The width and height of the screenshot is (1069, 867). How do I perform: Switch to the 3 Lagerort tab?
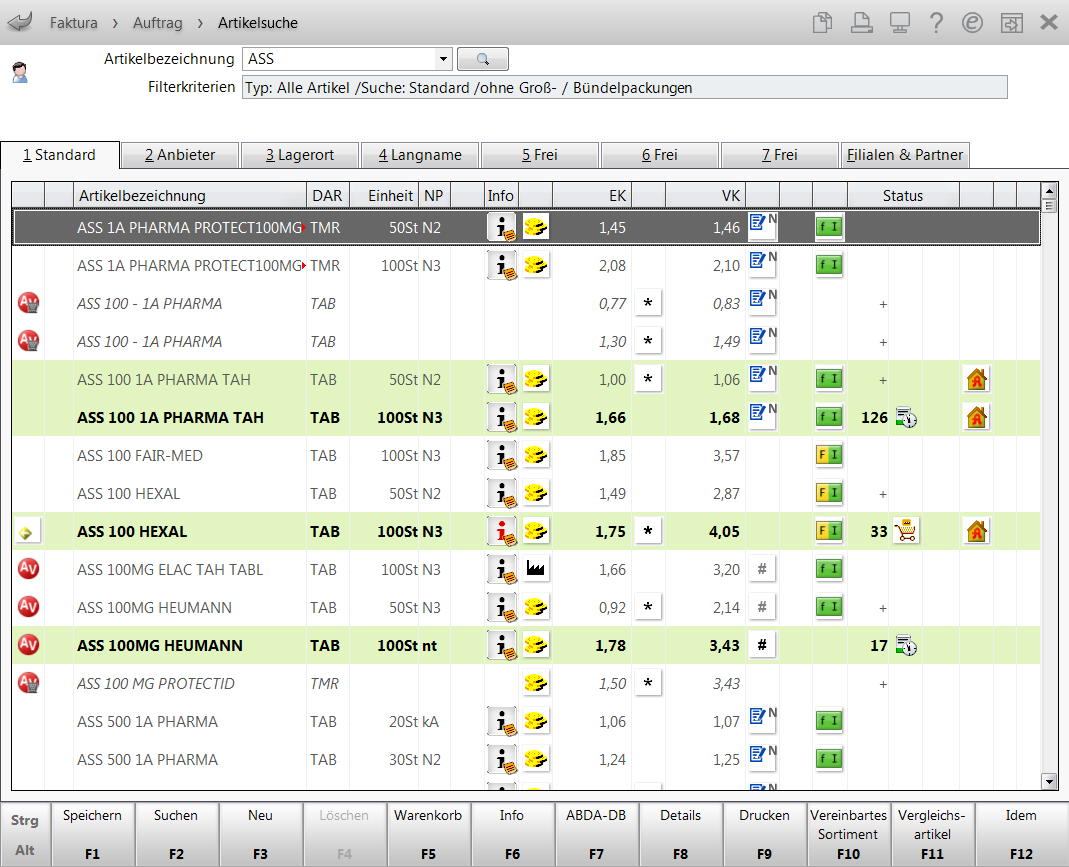(300, 155)
